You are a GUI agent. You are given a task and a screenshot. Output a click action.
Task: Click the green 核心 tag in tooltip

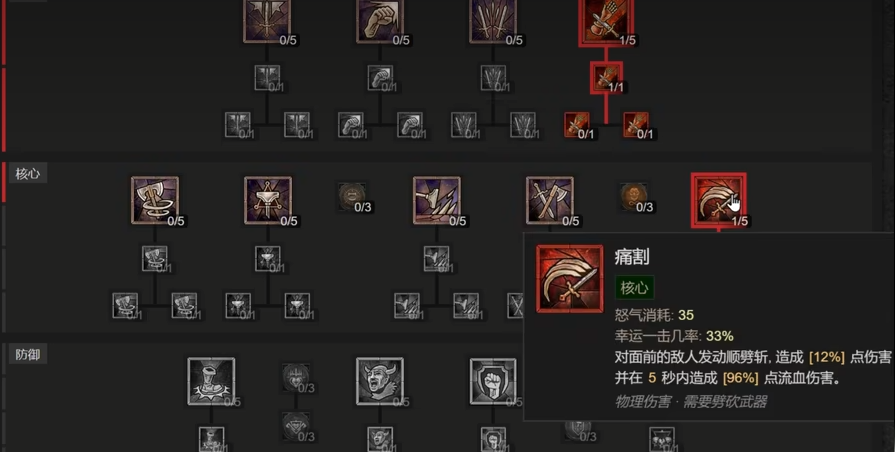[x=634, y=288]
